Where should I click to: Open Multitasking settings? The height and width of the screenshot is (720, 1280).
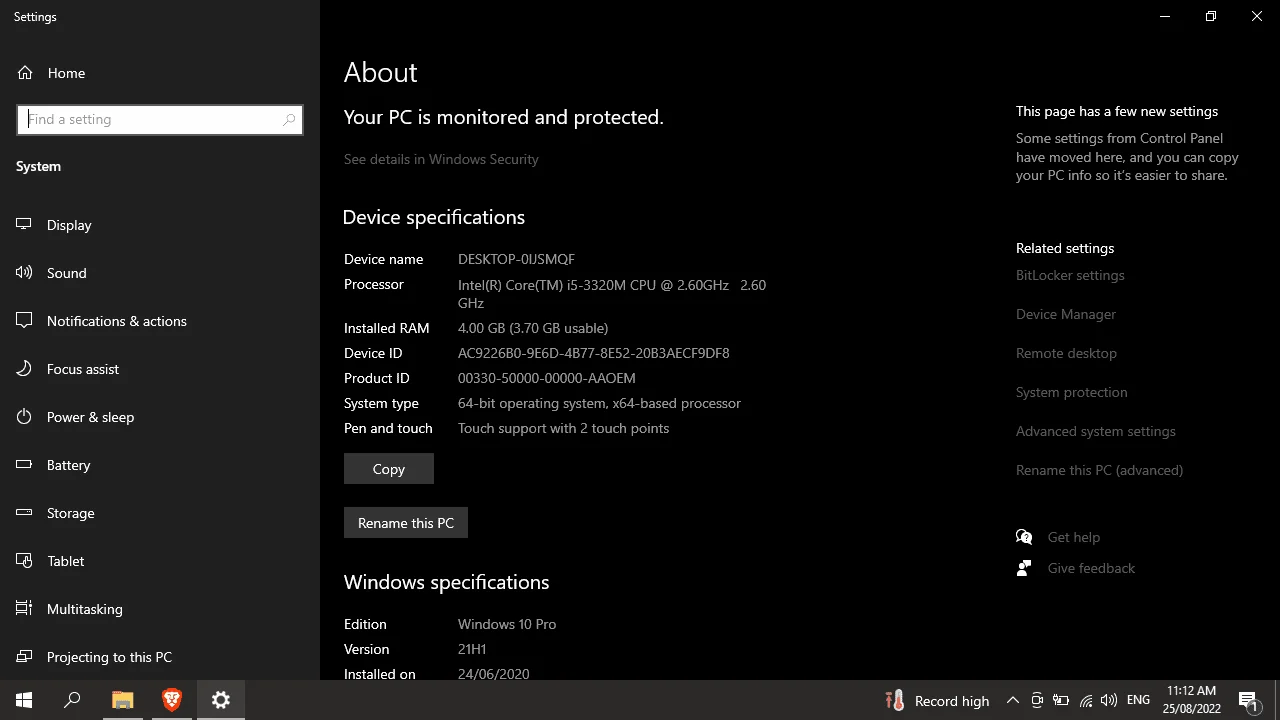pyautogui.click(x=160, y=609)
